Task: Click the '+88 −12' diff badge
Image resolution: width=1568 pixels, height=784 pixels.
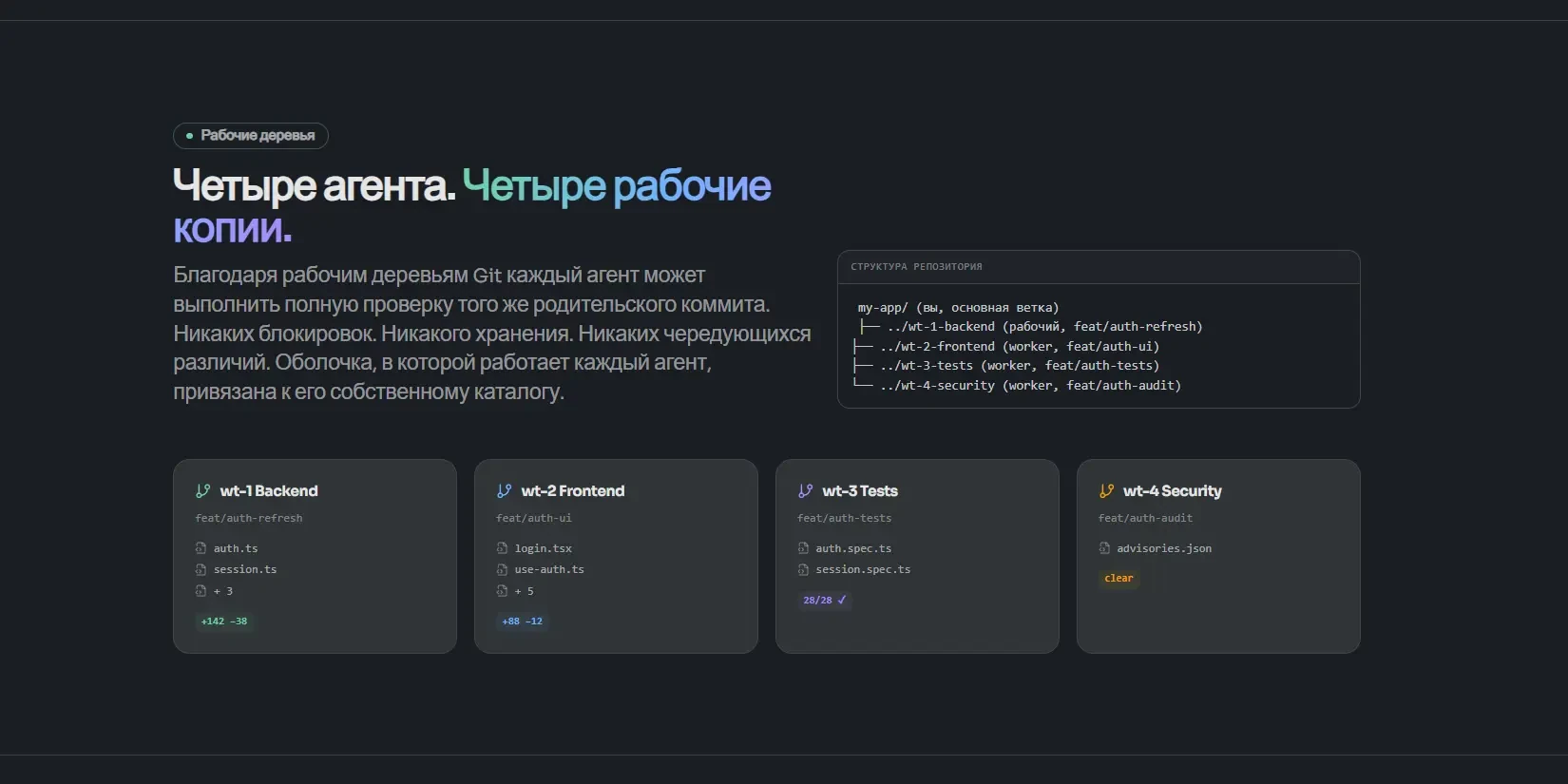Action: pyautogui.click(x=523, y=621)
